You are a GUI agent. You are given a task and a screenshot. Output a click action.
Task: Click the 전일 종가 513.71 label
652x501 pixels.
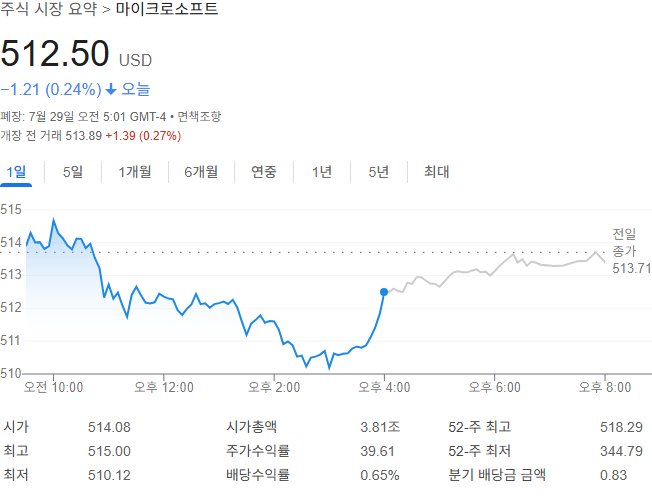click(x=631, y=251)
